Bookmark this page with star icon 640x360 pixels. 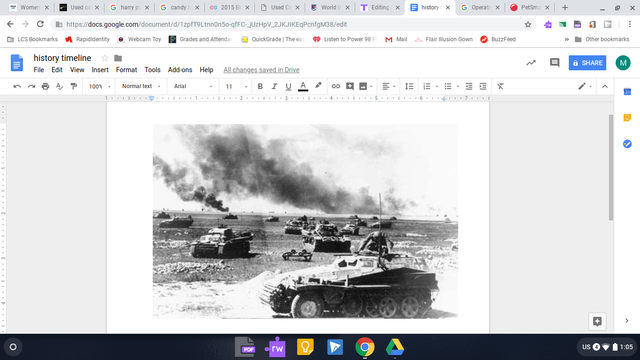(528, 24)
